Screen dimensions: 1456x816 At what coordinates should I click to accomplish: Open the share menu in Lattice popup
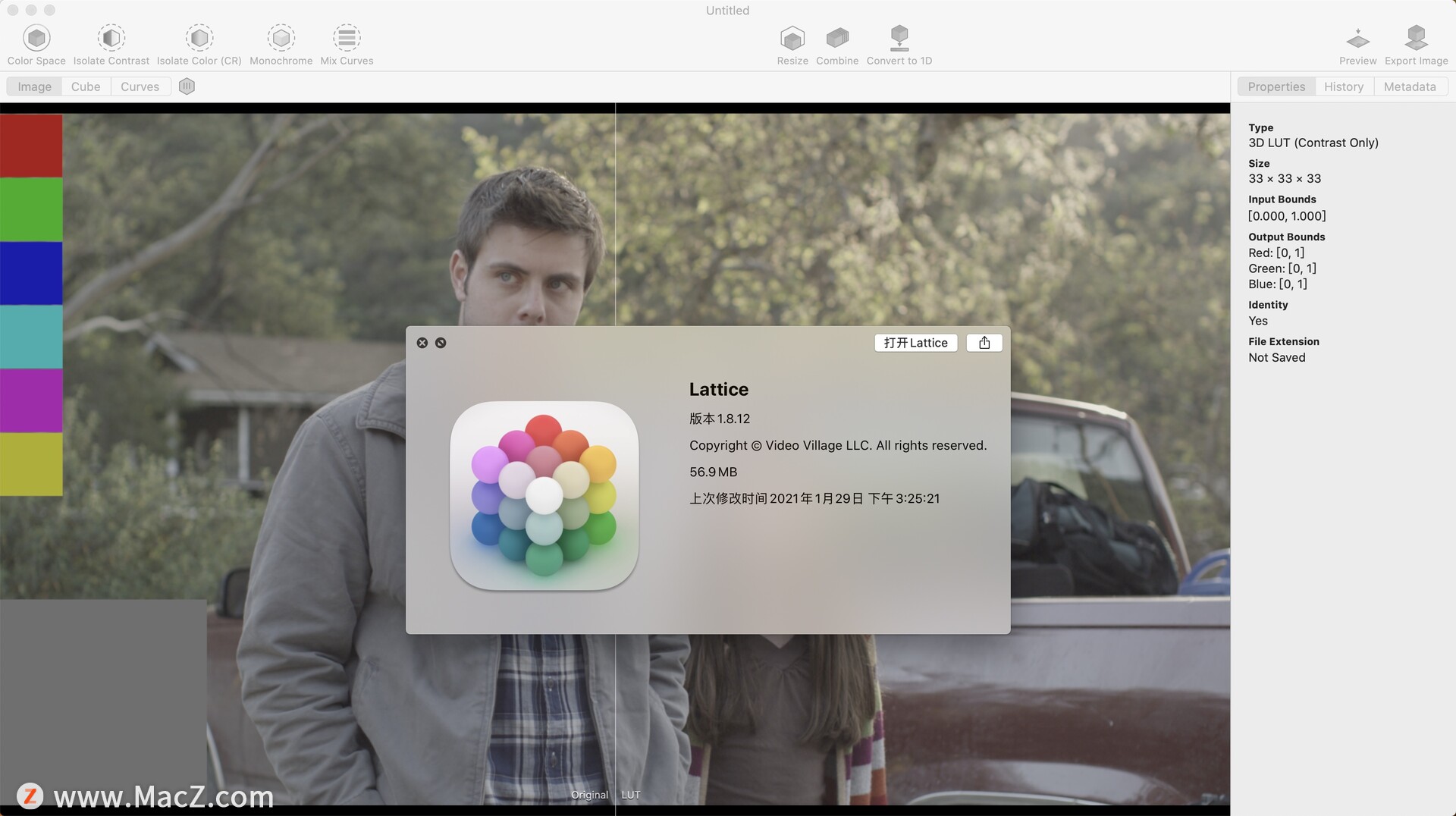(x=984, y=343)
